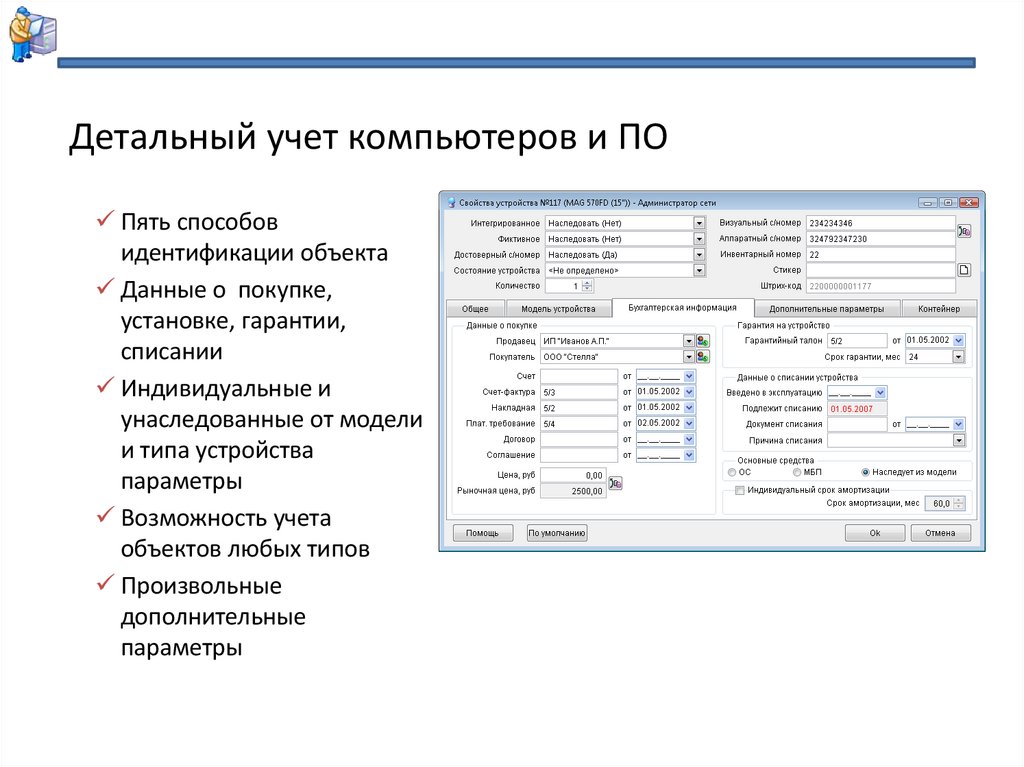This screenshot has width=1024, height=767.
Task: Open the Интегрированное inheritance dropdown
Action: pos(698,223)
